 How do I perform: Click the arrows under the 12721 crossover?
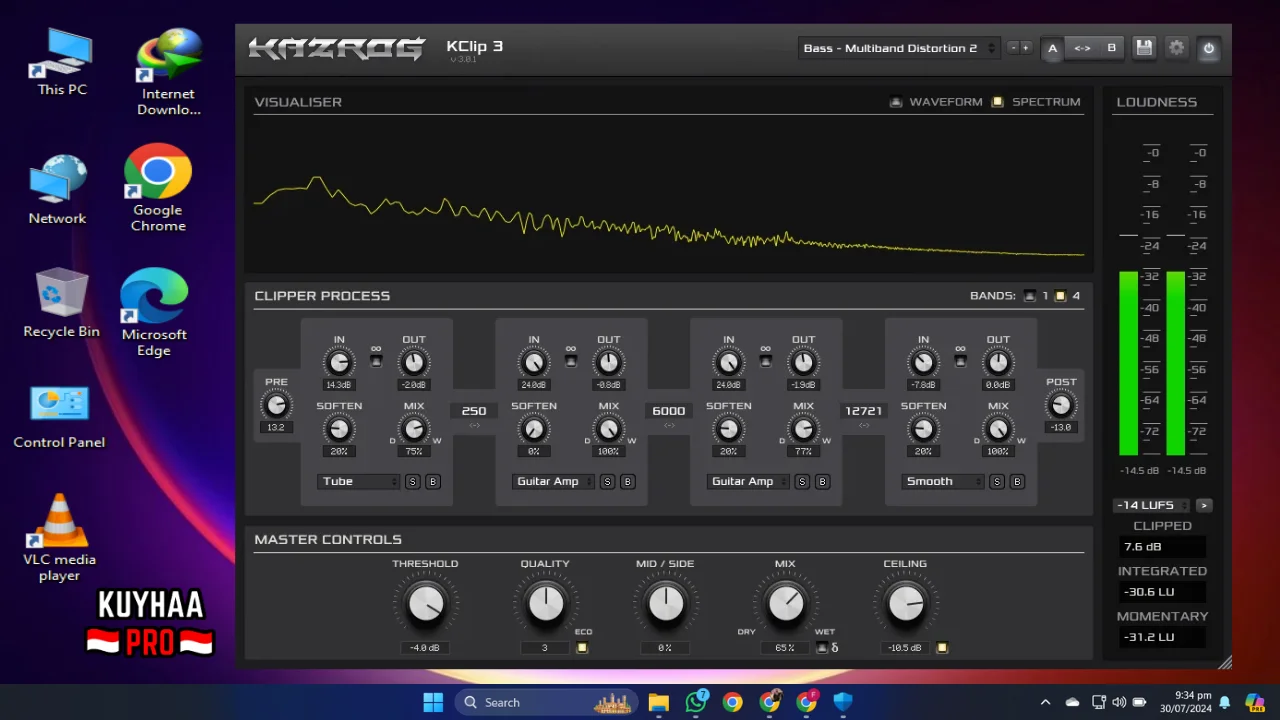[x=864, y=425]
